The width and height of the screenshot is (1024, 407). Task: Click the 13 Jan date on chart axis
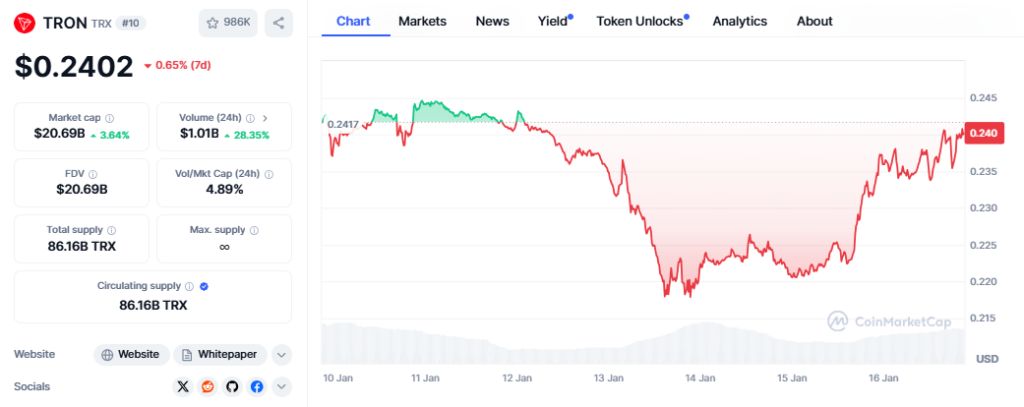pyautogui.click(x=608, y=378)
